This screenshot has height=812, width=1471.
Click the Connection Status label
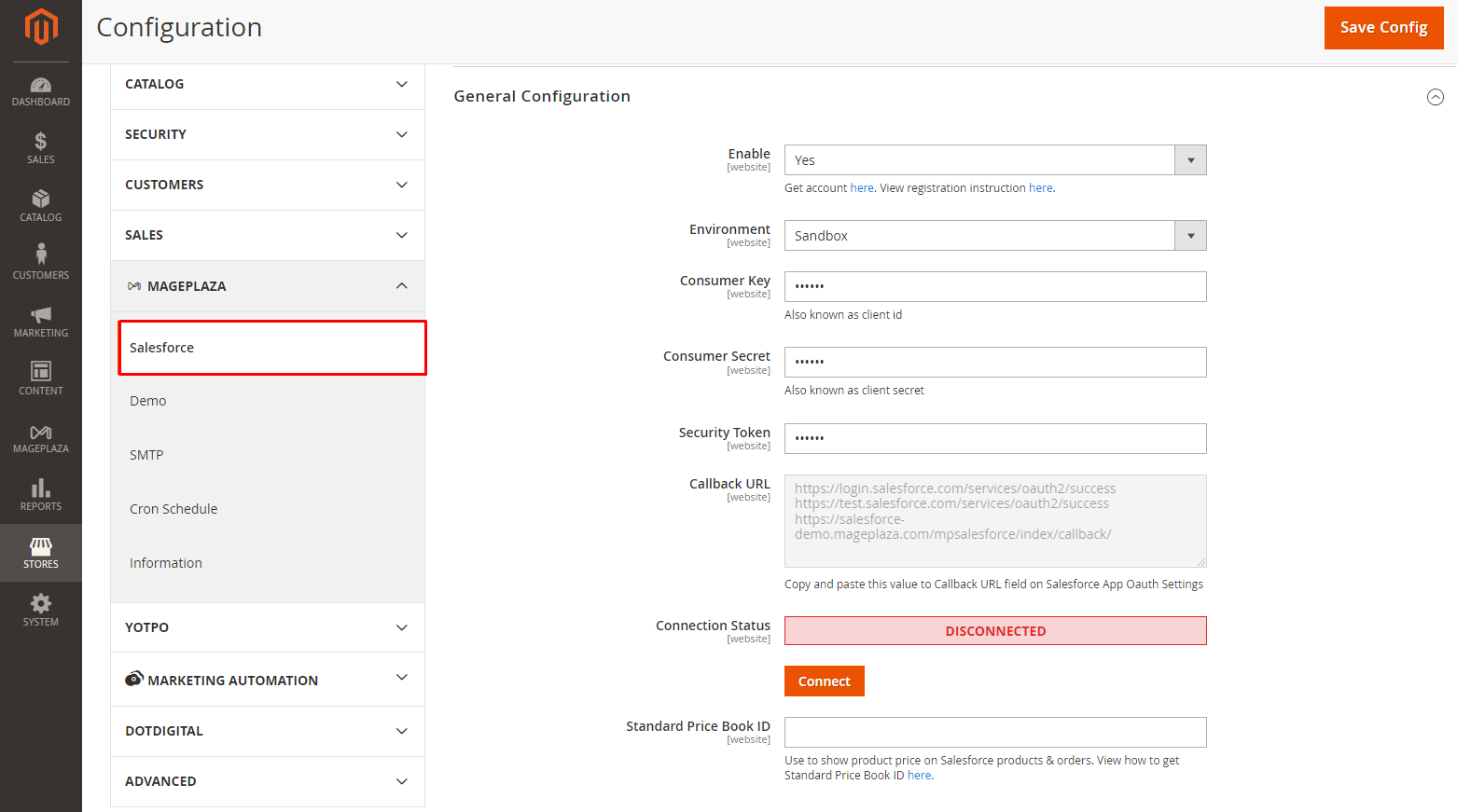coord(713,626)
